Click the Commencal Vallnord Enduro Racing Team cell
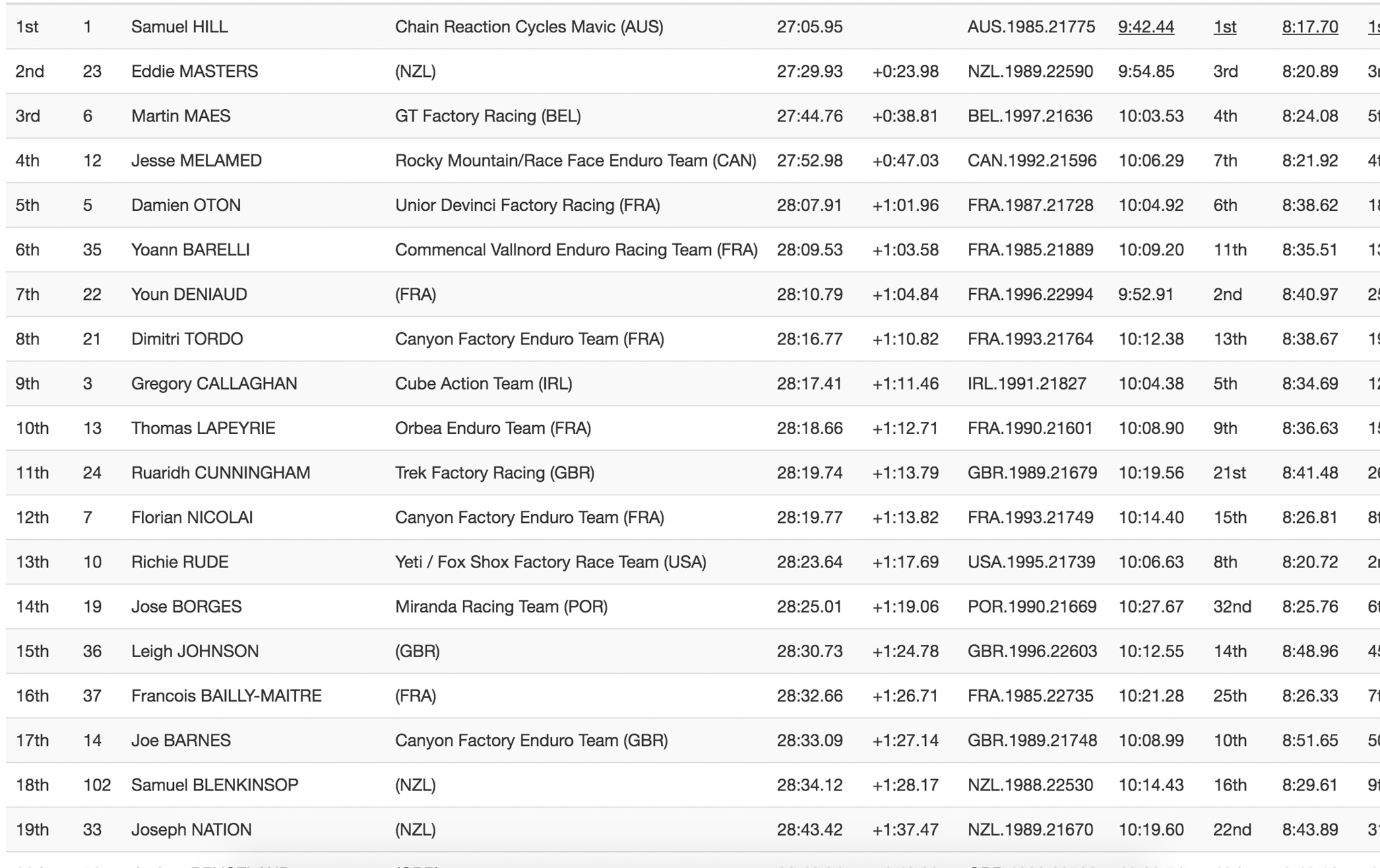 (576, 250)
